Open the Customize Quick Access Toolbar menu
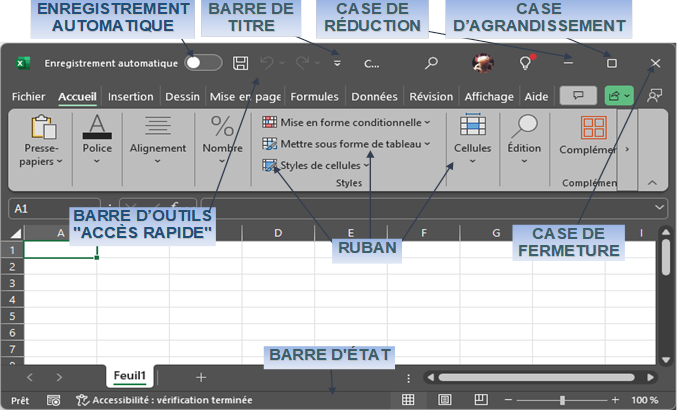 (337, 64)
